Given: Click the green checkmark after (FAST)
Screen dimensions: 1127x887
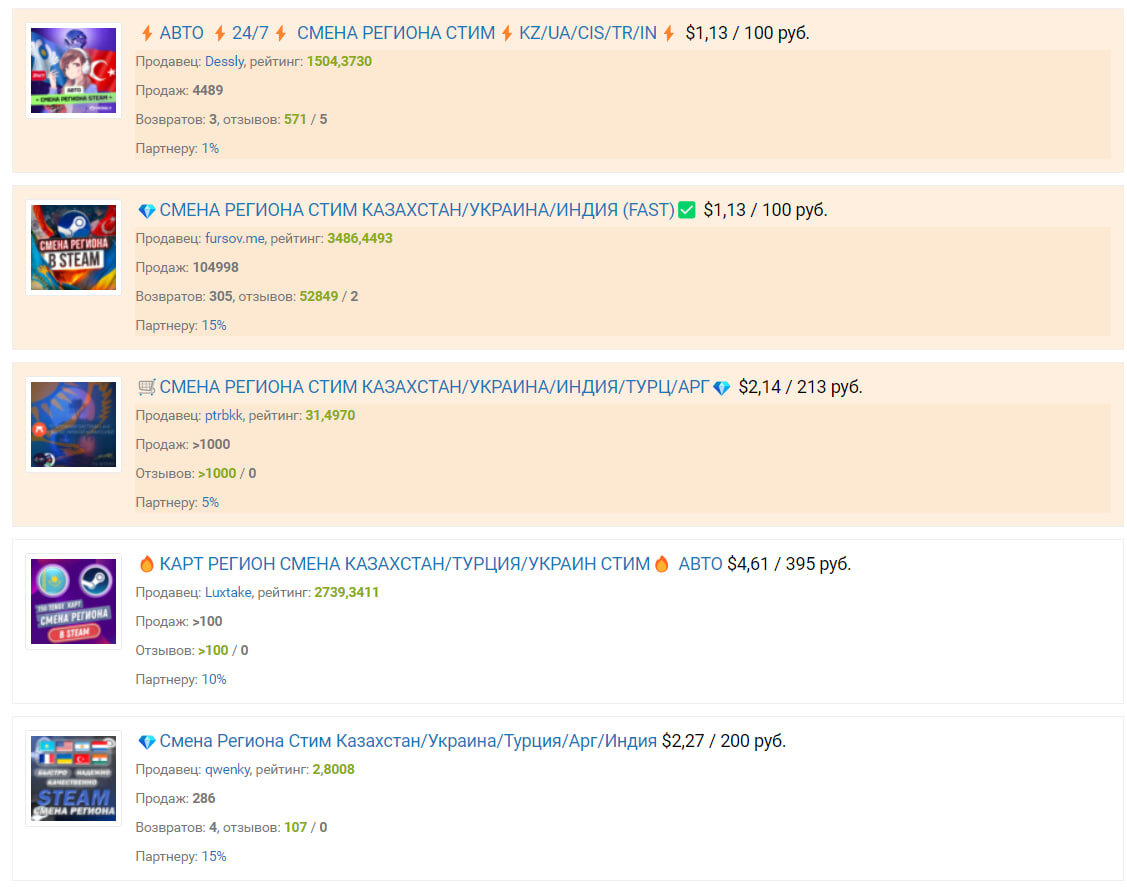Looking at the screenshot, I should point(686,210).
